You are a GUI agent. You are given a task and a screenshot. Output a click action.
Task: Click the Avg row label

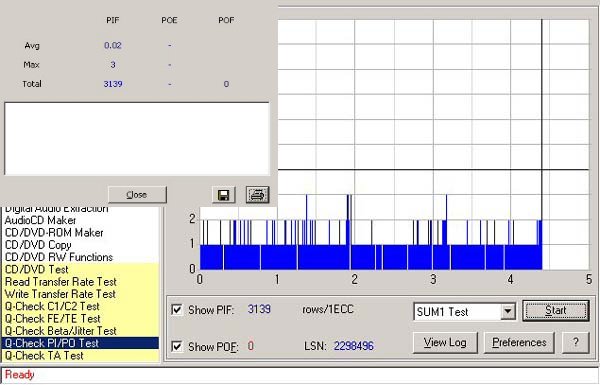tap(32, 45)
